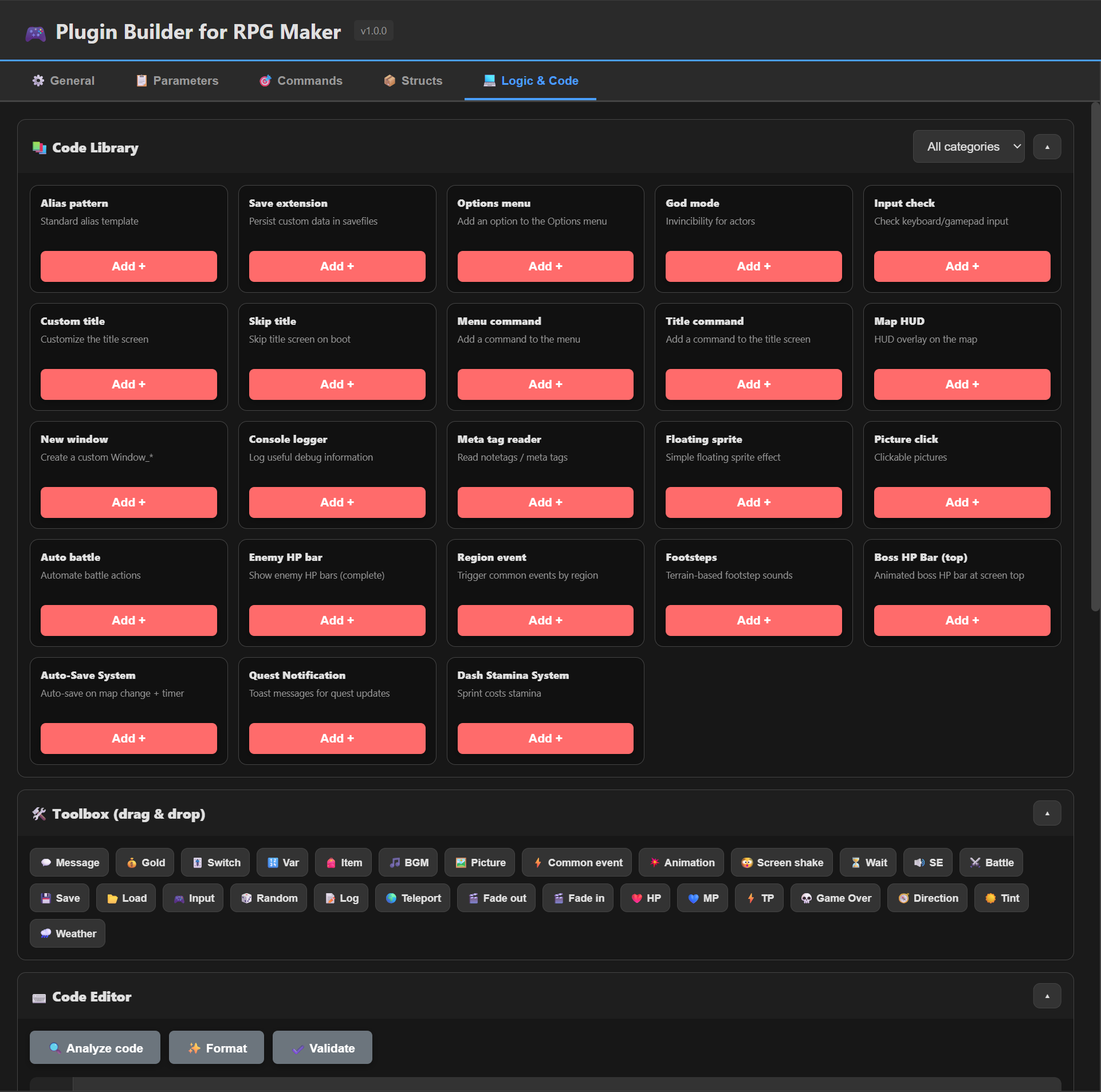Choose the BGM toolbox block
The height and width of the screenshot is (1092, 1101).
click(x=408, y=862)
